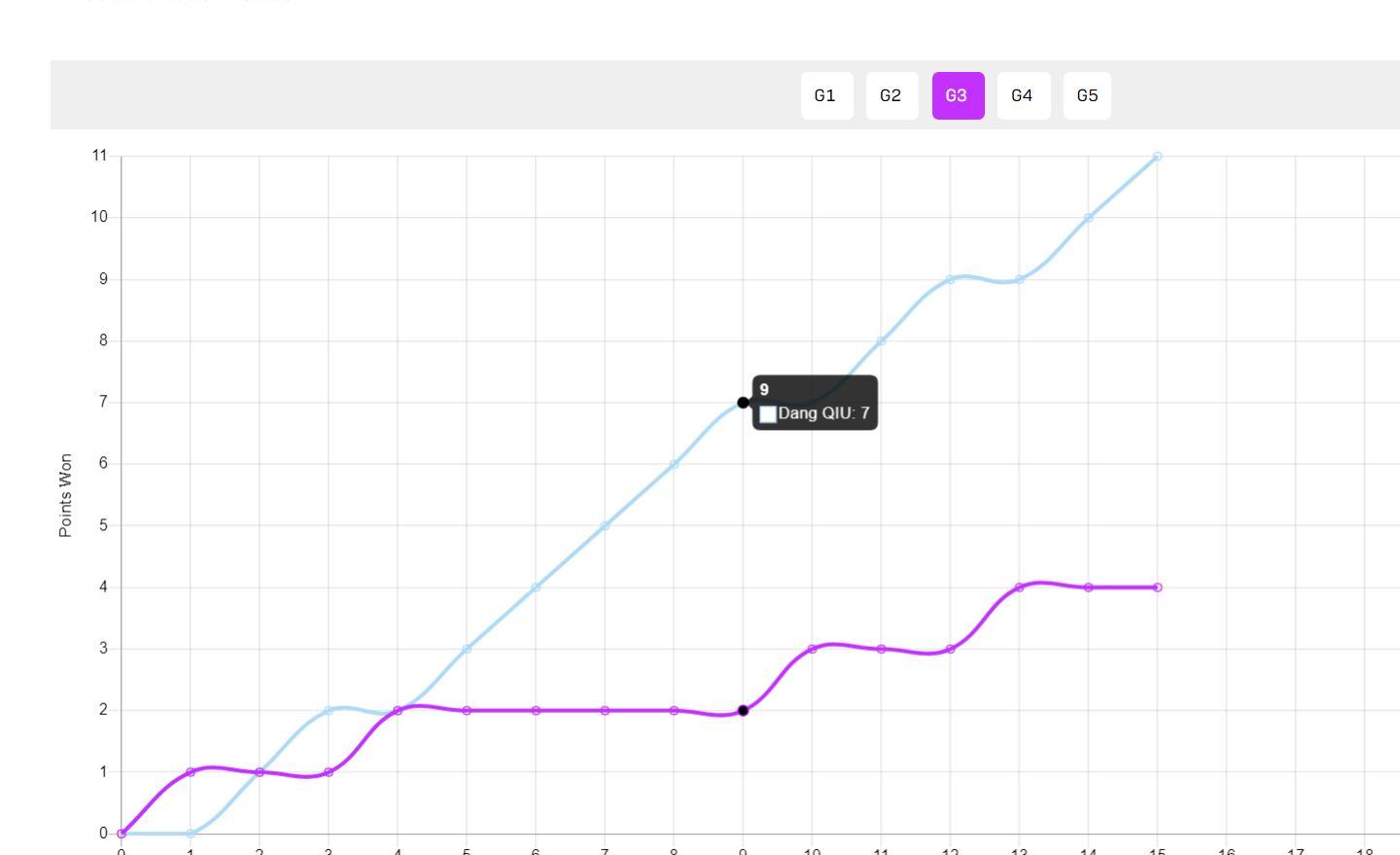This screenshot has width=1400, height=855.
Task: Click purple-line point at rally 13, 4 points
Action: 1019,588
